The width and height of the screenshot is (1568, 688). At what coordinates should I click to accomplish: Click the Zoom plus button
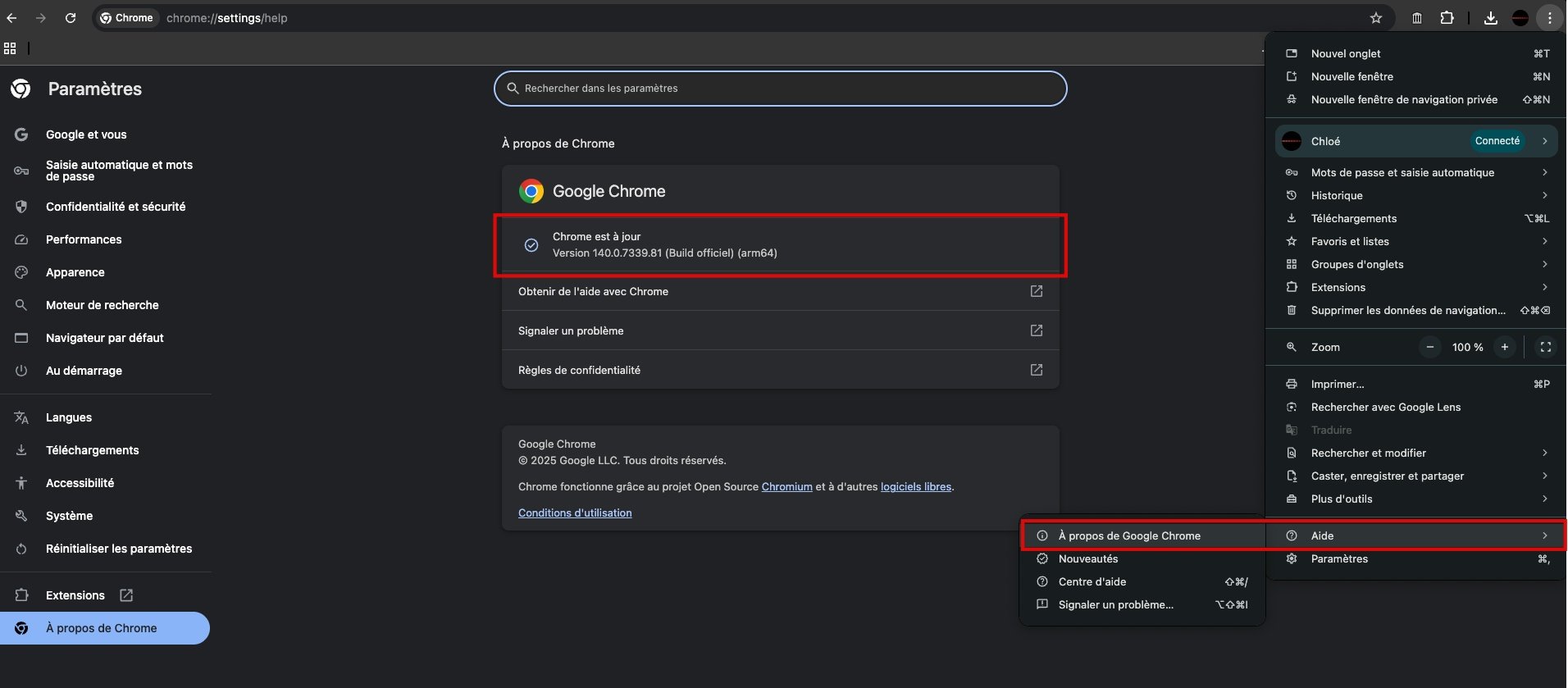1505,347
